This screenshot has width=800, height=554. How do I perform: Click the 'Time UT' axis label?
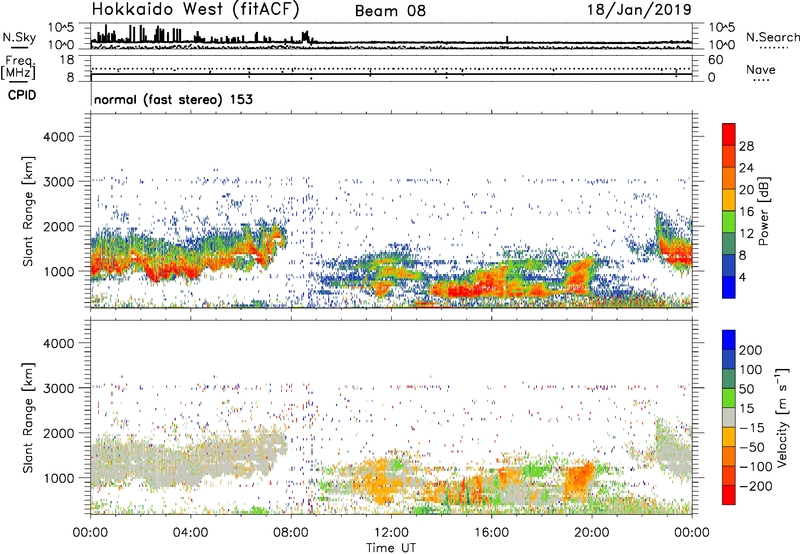point(391,548)
